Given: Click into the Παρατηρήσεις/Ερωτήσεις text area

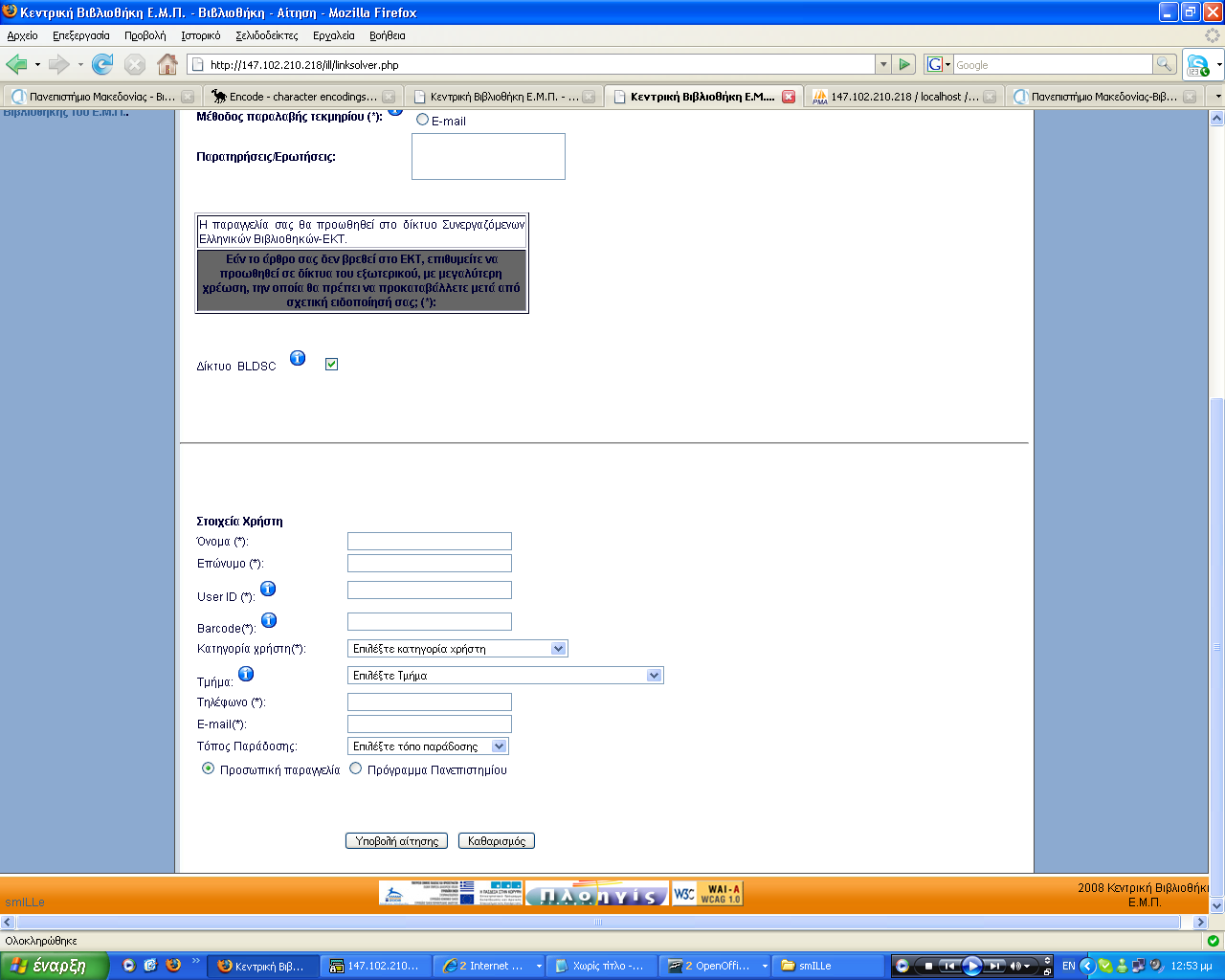Looking at the screenshot, I should [488, 156].
